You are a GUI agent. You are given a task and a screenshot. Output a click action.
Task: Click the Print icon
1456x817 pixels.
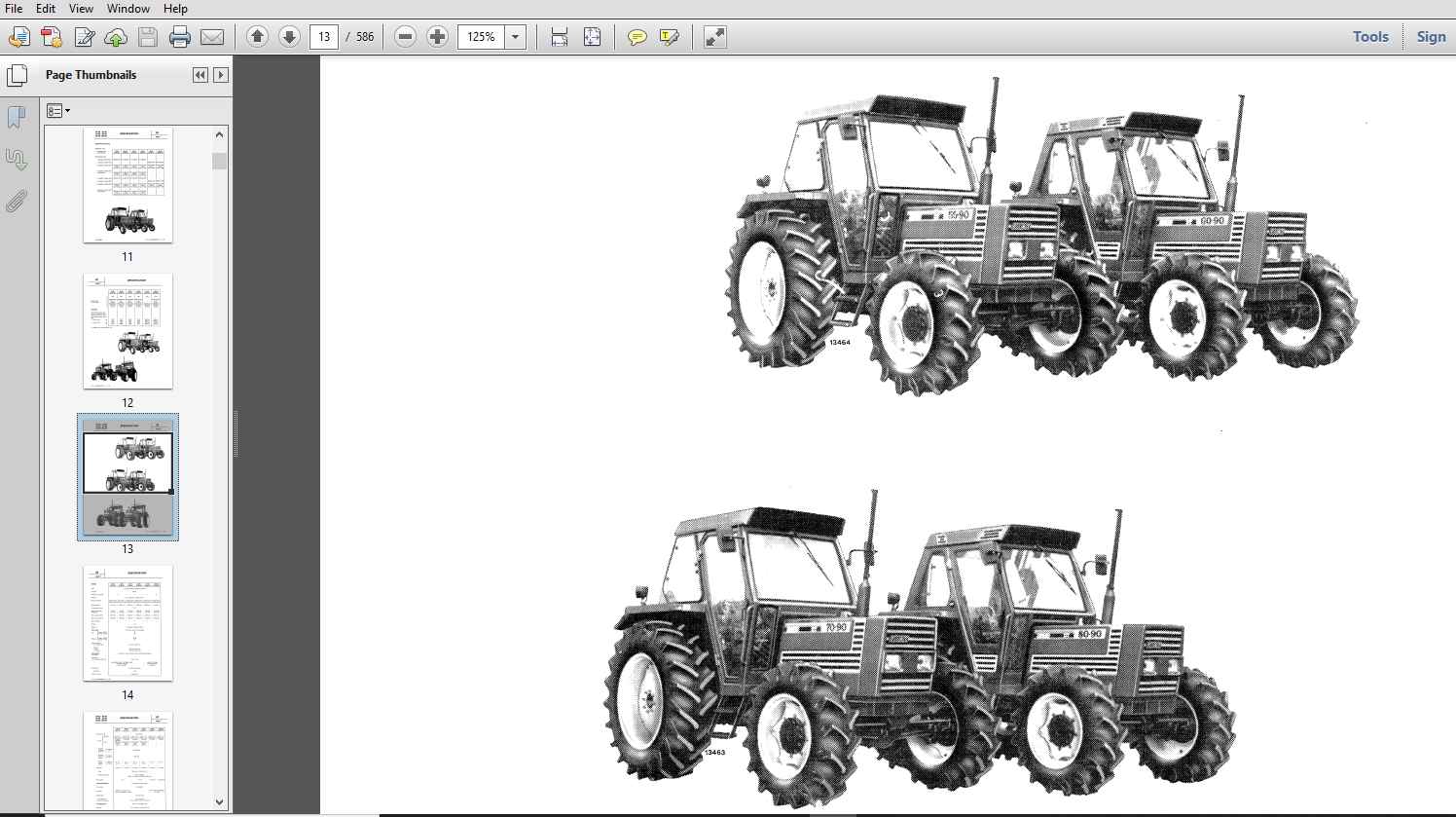pyautogui.click(x=180, y=37)
